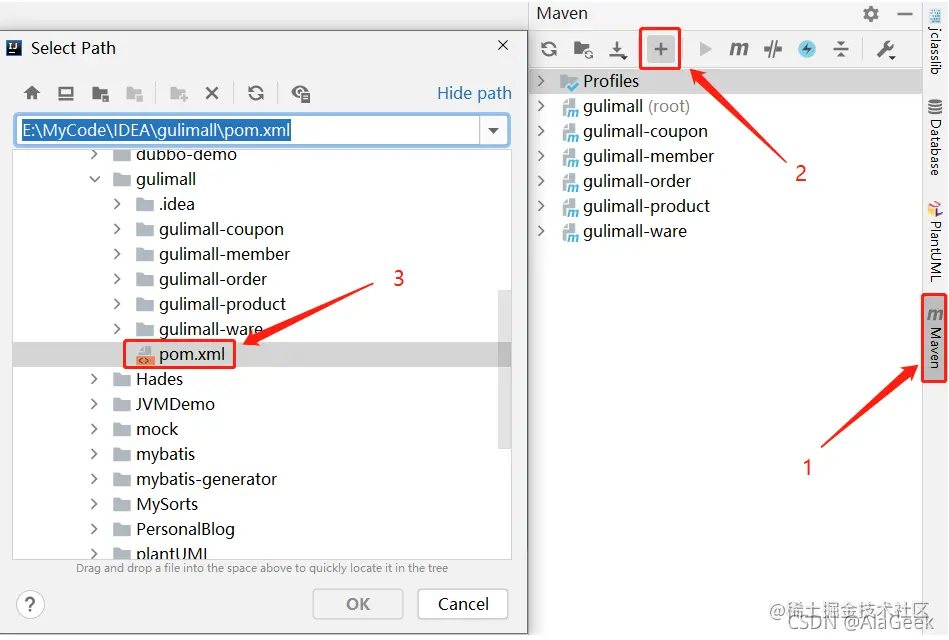Open PlantUML side tab
The image size is (949, 640).
[x=935, y=242]
